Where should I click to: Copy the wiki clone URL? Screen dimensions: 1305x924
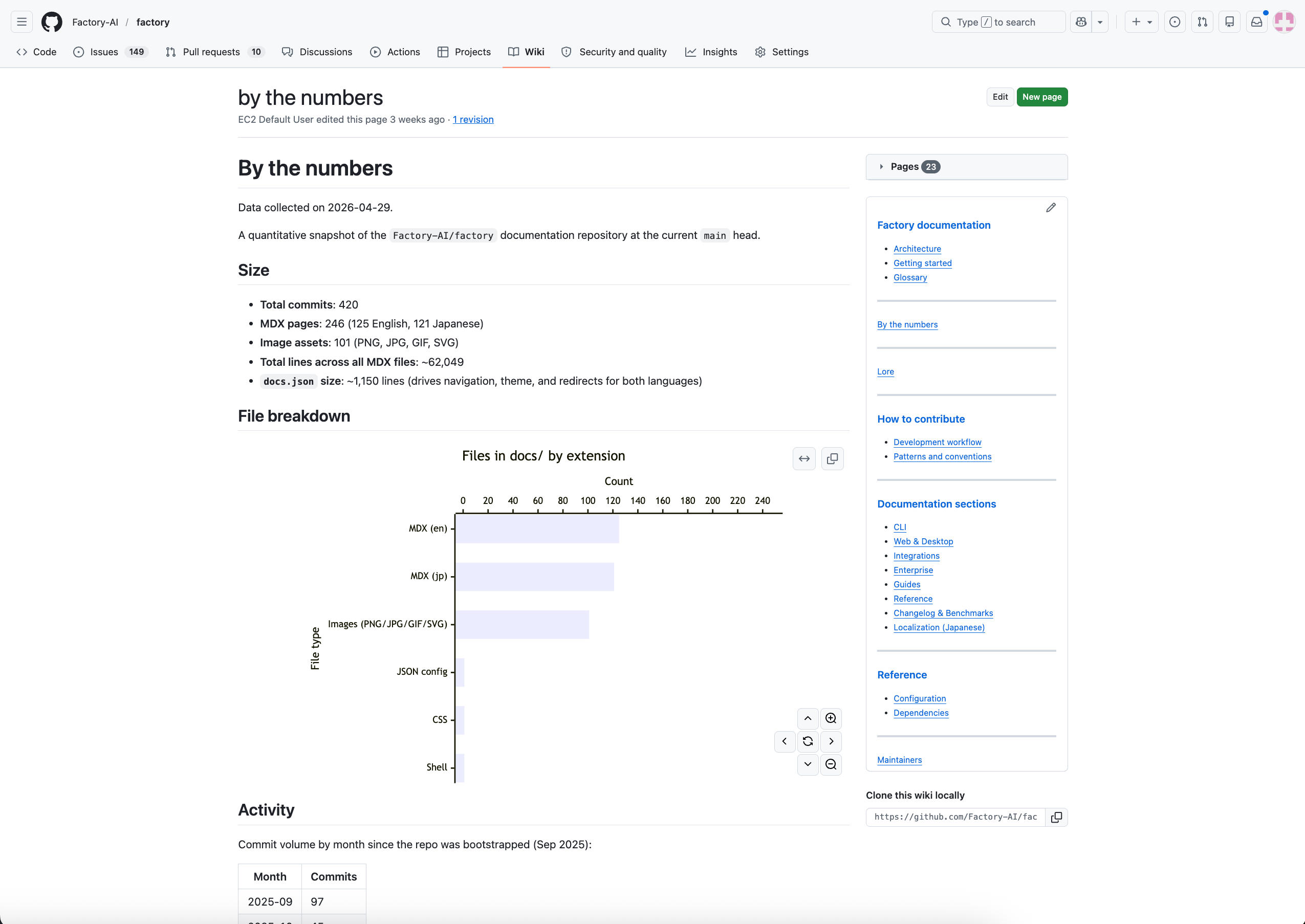pyautogui.click(x=1056, y=817)
